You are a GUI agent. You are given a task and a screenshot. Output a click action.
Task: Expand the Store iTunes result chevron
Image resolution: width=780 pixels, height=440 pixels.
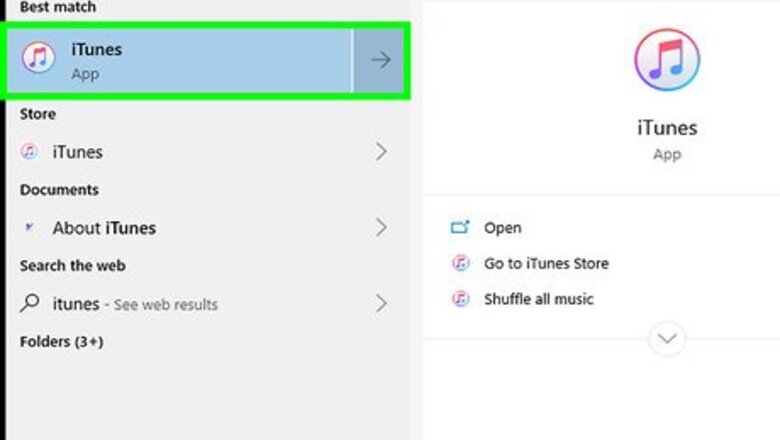pyautogui.click(x=381, y=152)
